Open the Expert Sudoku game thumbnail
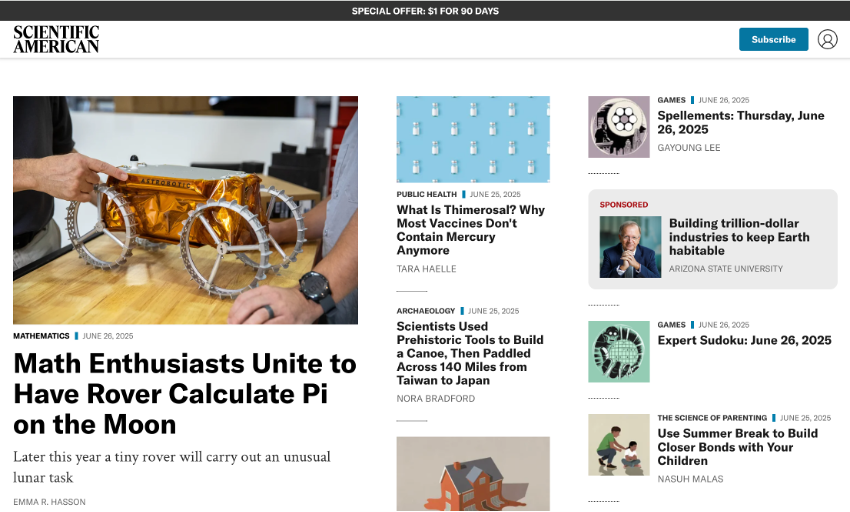Screen dimensions: 850x512 pyautogui.click(x=619, y=351)
